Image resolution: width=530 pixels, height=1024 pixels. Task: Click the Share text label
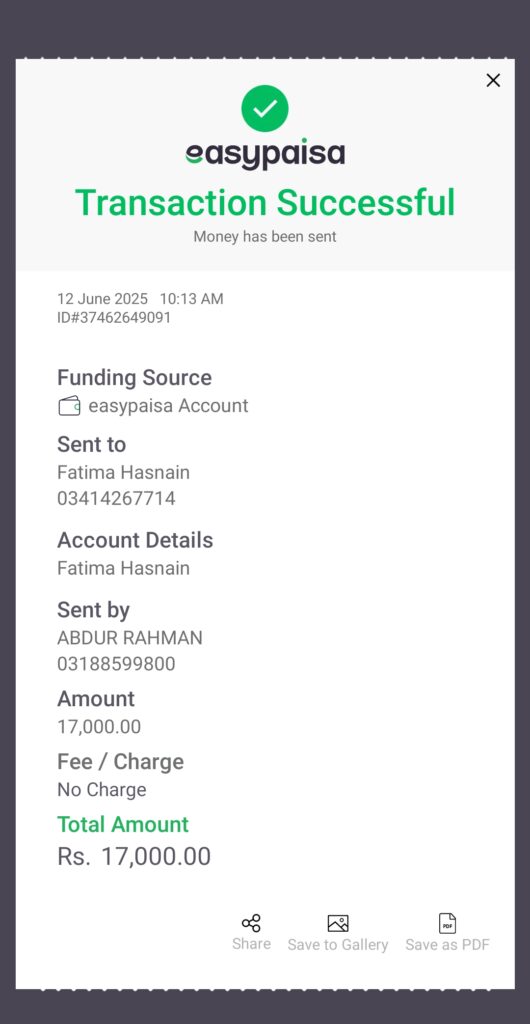251,944
